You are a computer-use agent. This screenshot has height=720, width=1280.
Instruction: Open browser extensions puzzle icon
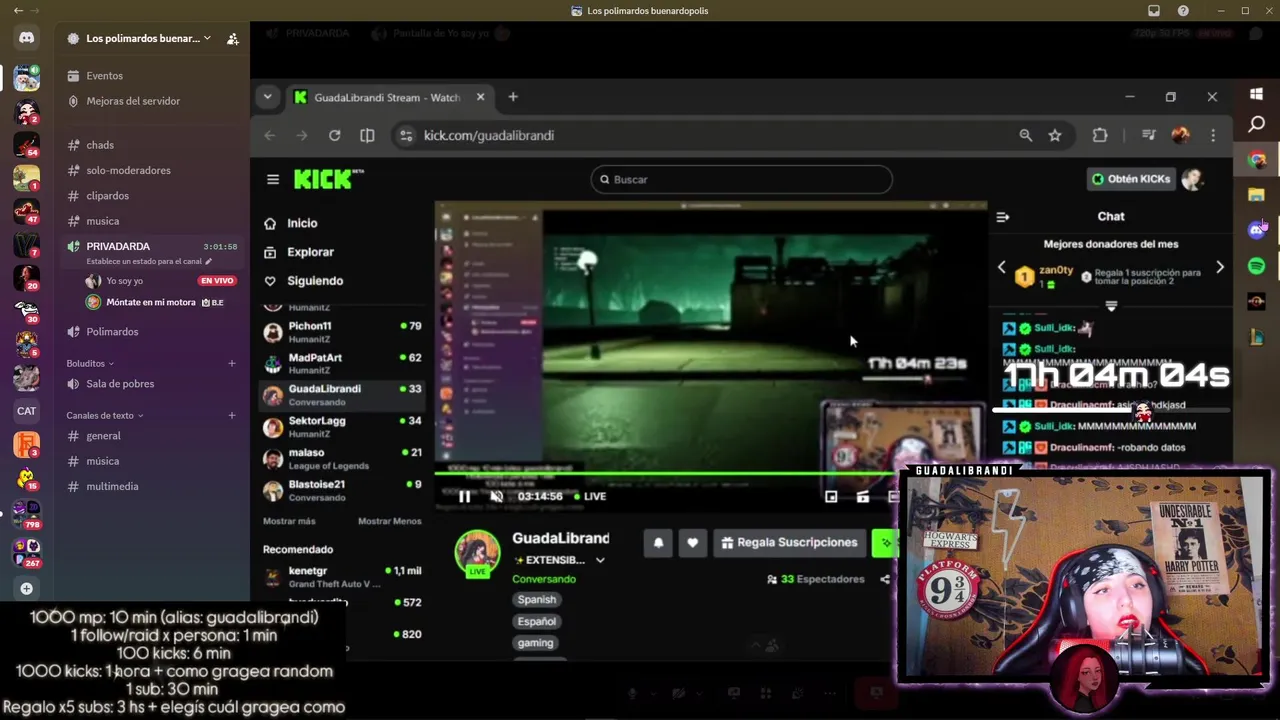[1100, 136]
